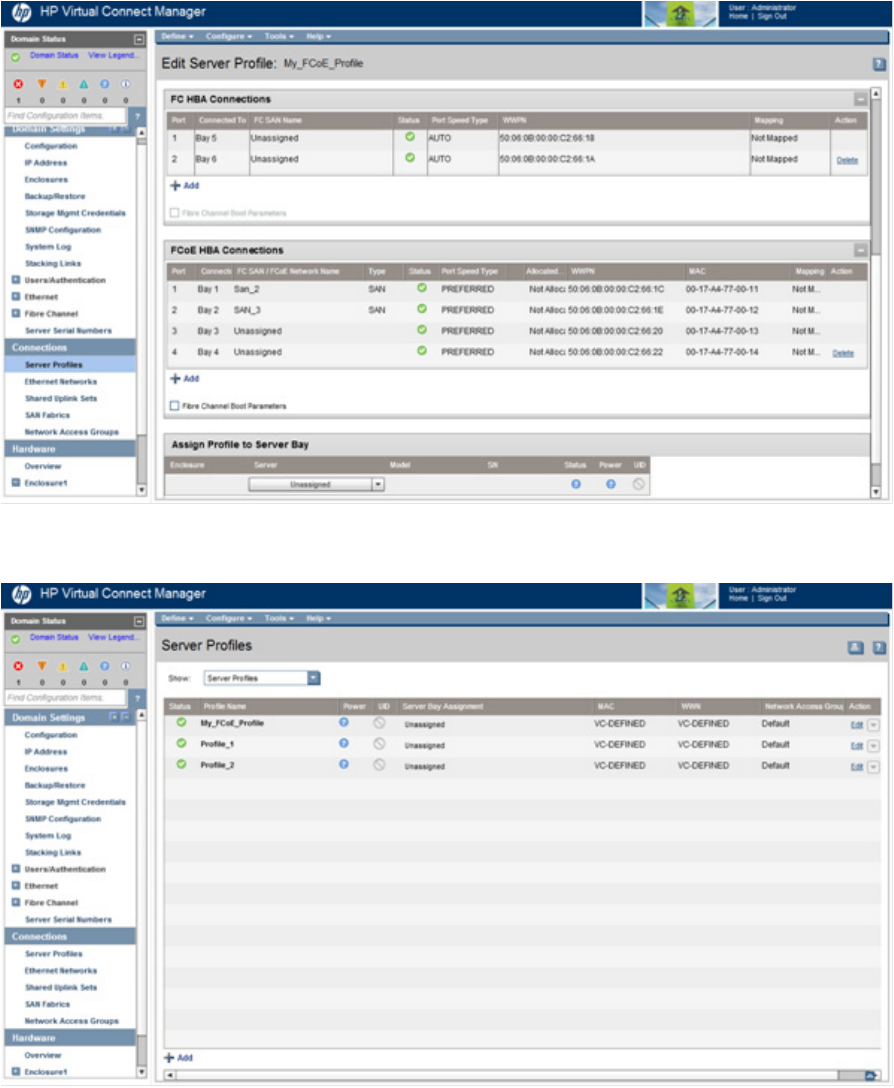Click help icon on Edit Server Profile page
This screenshot has width=894, height=1088.
879,64
